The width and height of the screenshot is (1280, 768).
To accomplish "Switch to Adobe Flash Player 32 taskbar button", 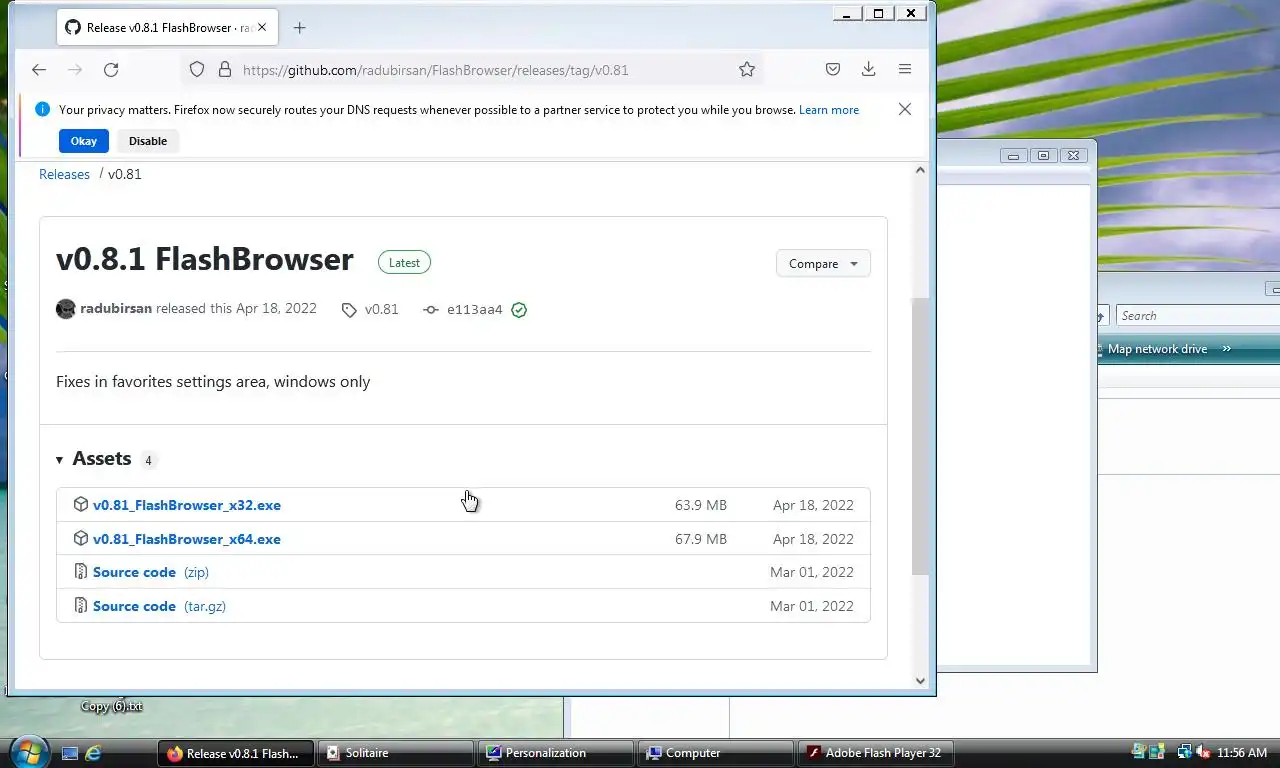I will [x=876, y=753].
